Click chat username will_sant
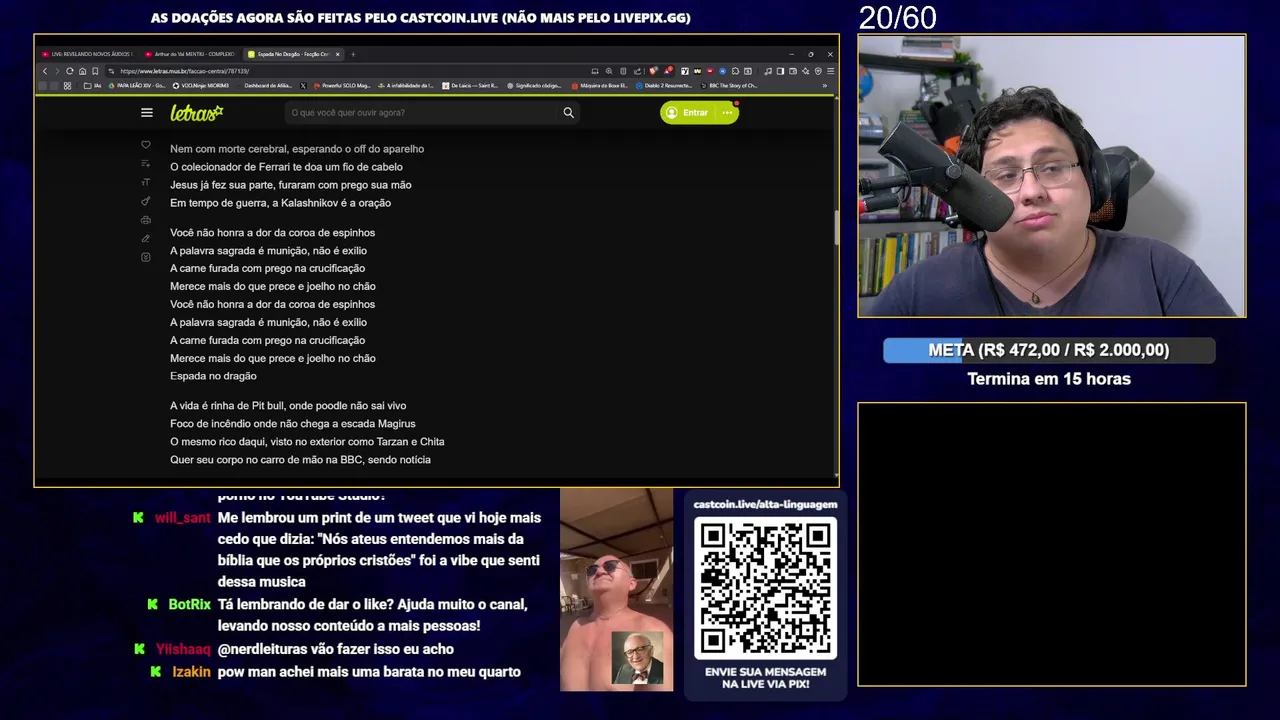The width and height of the screenshot is (1280, 720). click(x=182, y=518)
